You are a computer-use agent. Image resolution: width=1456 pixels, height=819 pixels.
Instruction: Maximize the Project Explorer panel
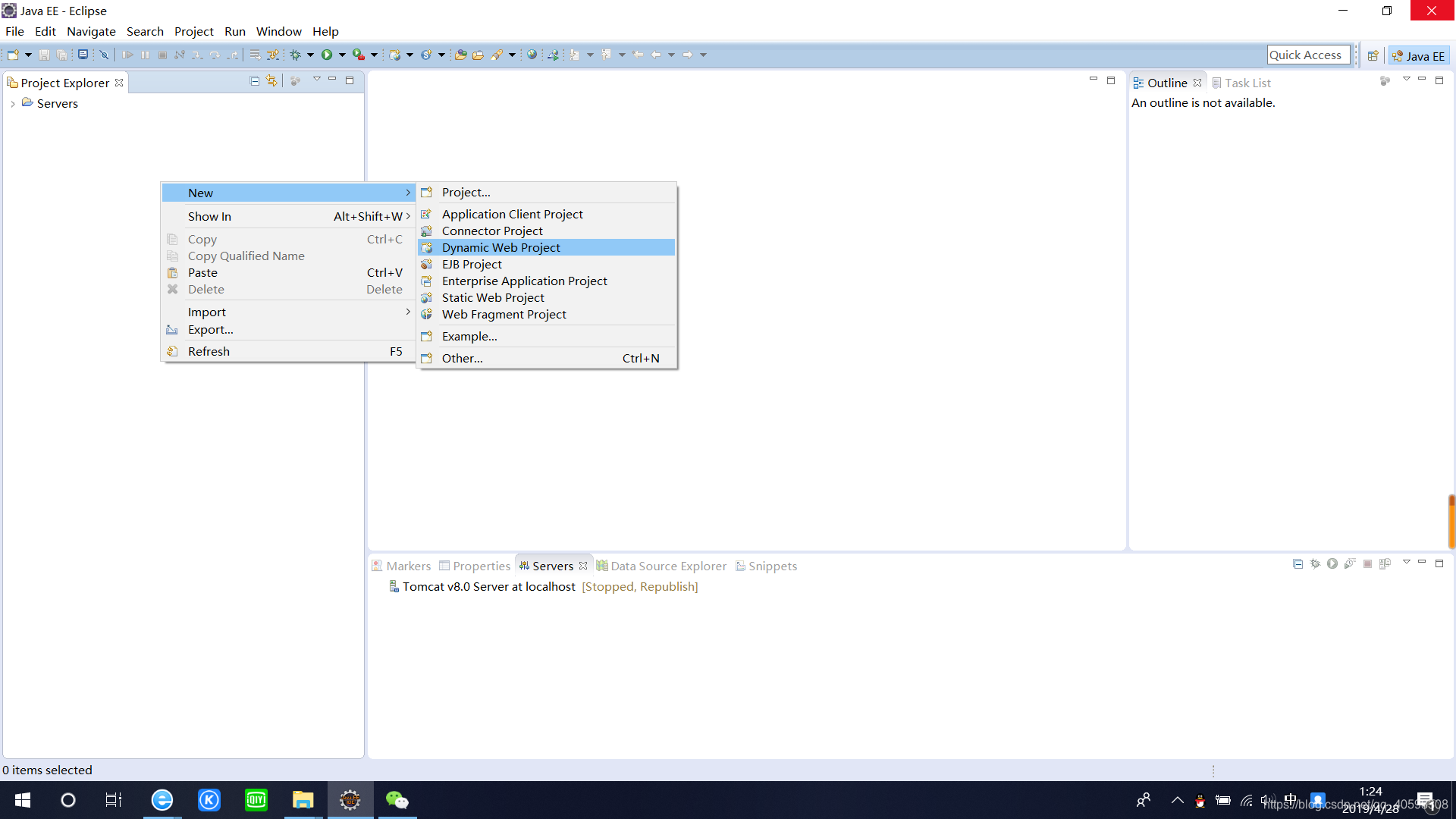[350, 80]
